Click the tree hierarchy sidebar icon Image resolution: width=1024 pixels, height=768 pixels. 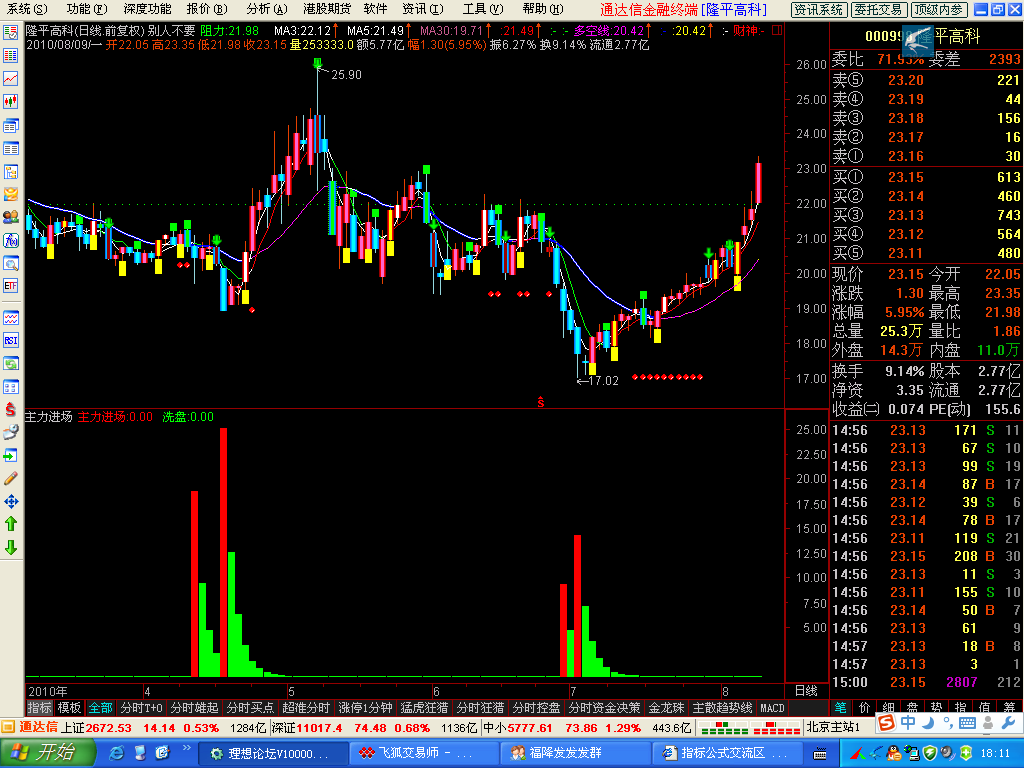(10, 171)
